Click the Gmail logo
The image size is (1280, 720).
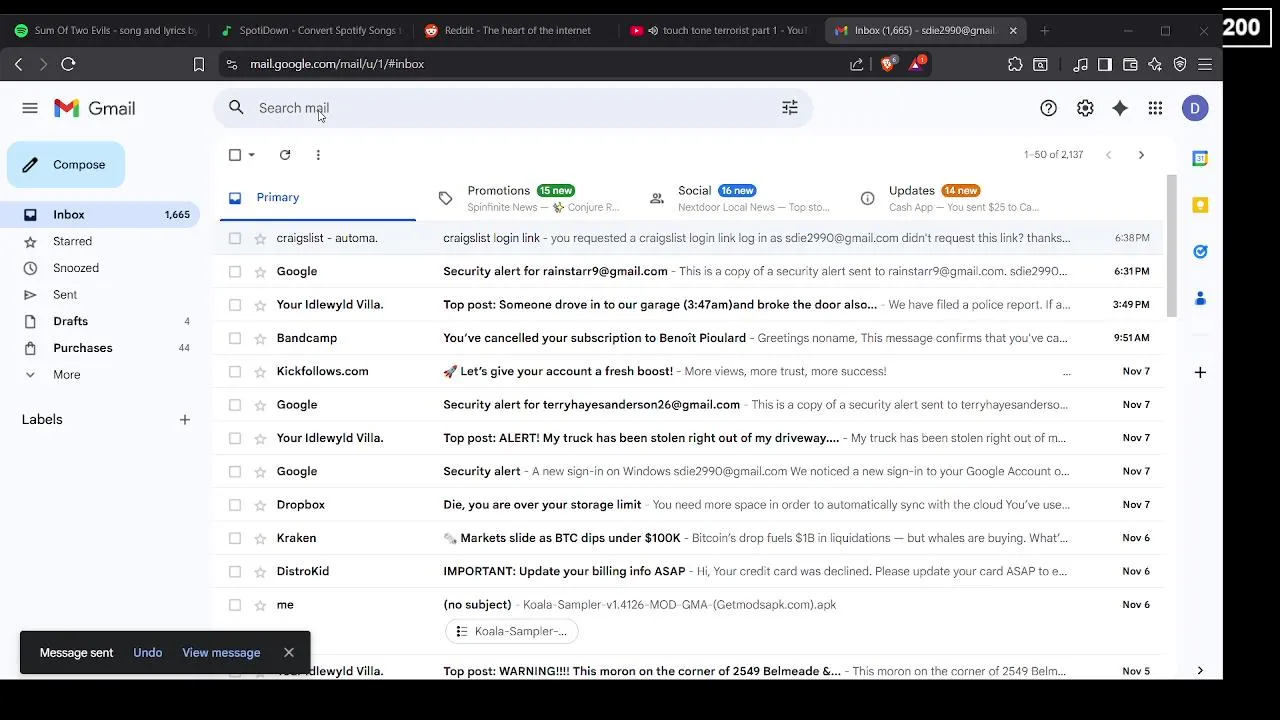coord(95,108)
